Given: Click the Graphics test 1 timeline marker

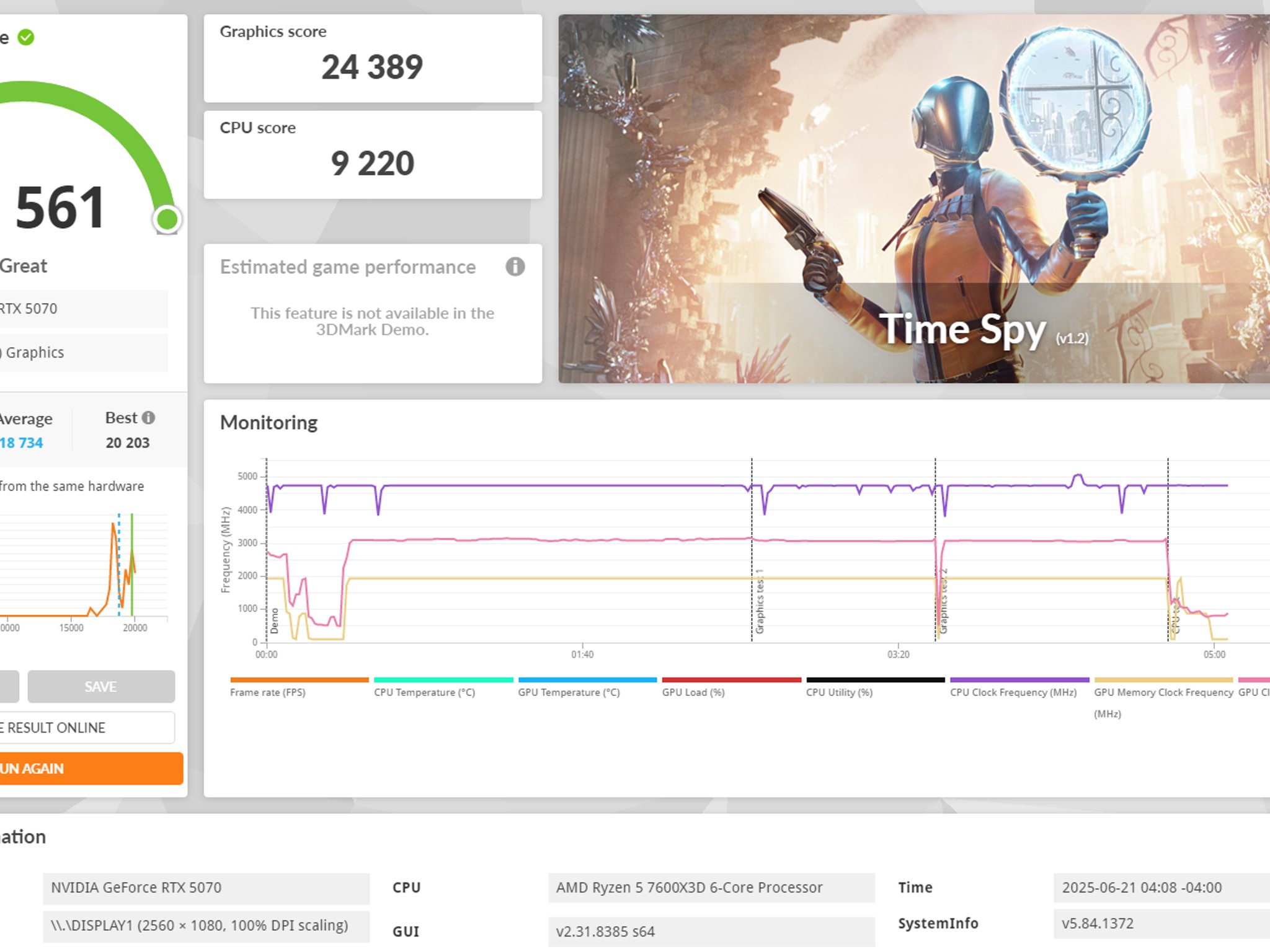Looking at the screenshot, I should [x=759, y=601].
